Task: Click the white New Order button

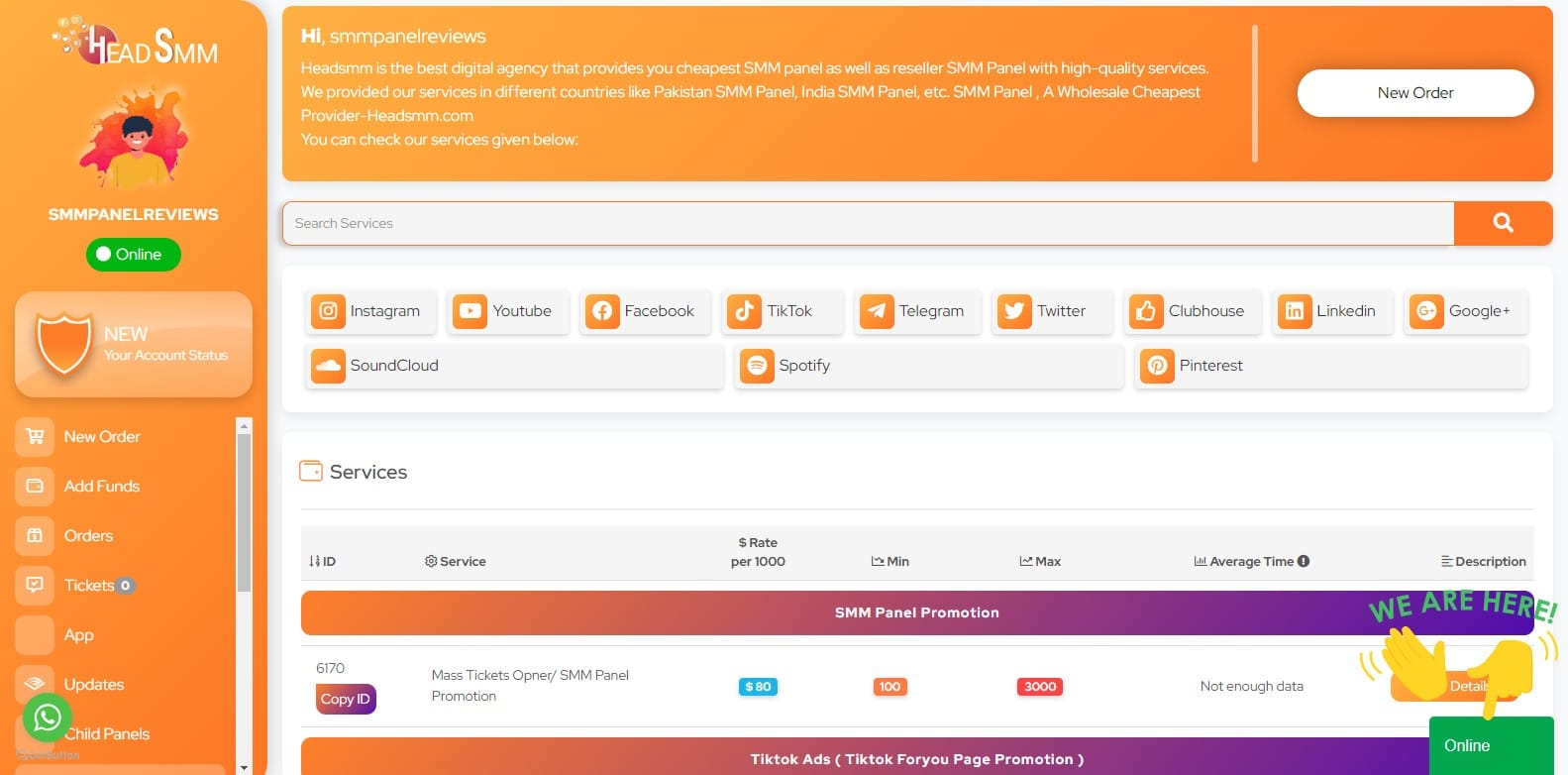Action: [1414, 93]
